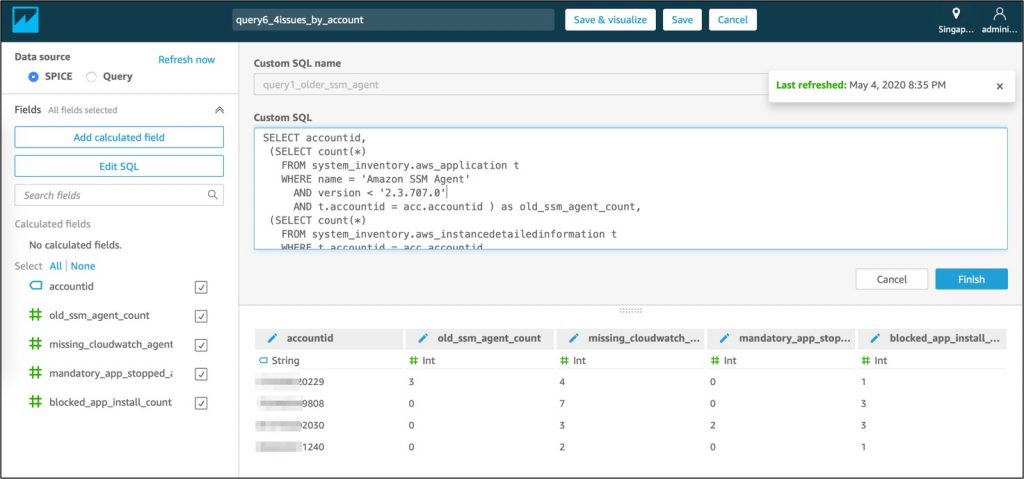Close the Last refreshed notification
This screenshot has width=1024, height=479.
(999, 86)
